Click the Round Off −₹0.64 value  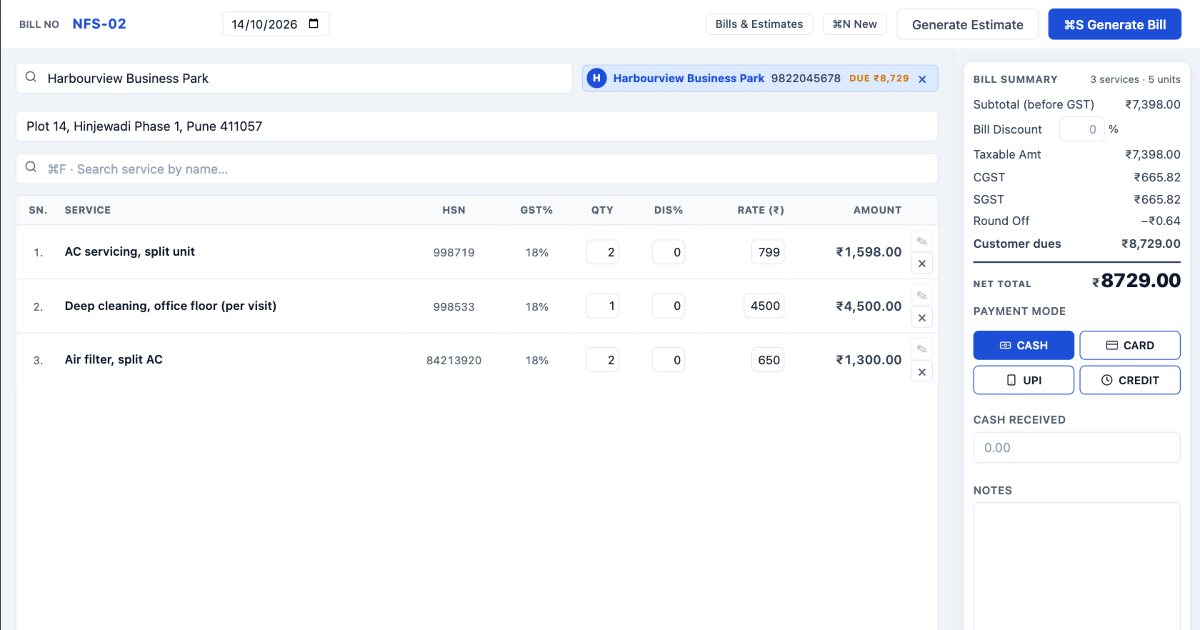pyautogui.click(x=1161, y=221)
